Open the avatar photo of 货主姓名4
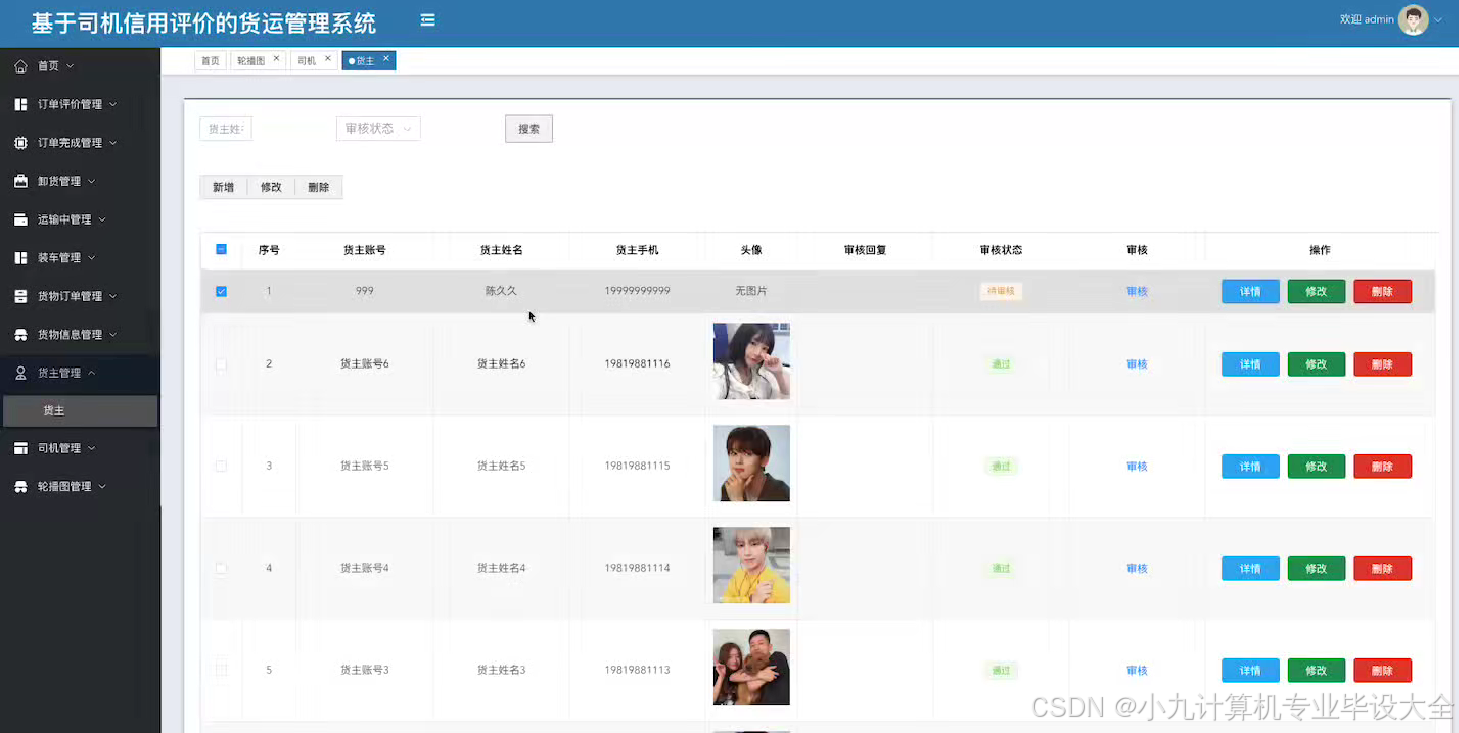Screen dimensions: 1459x733 [x=751, y=565]
